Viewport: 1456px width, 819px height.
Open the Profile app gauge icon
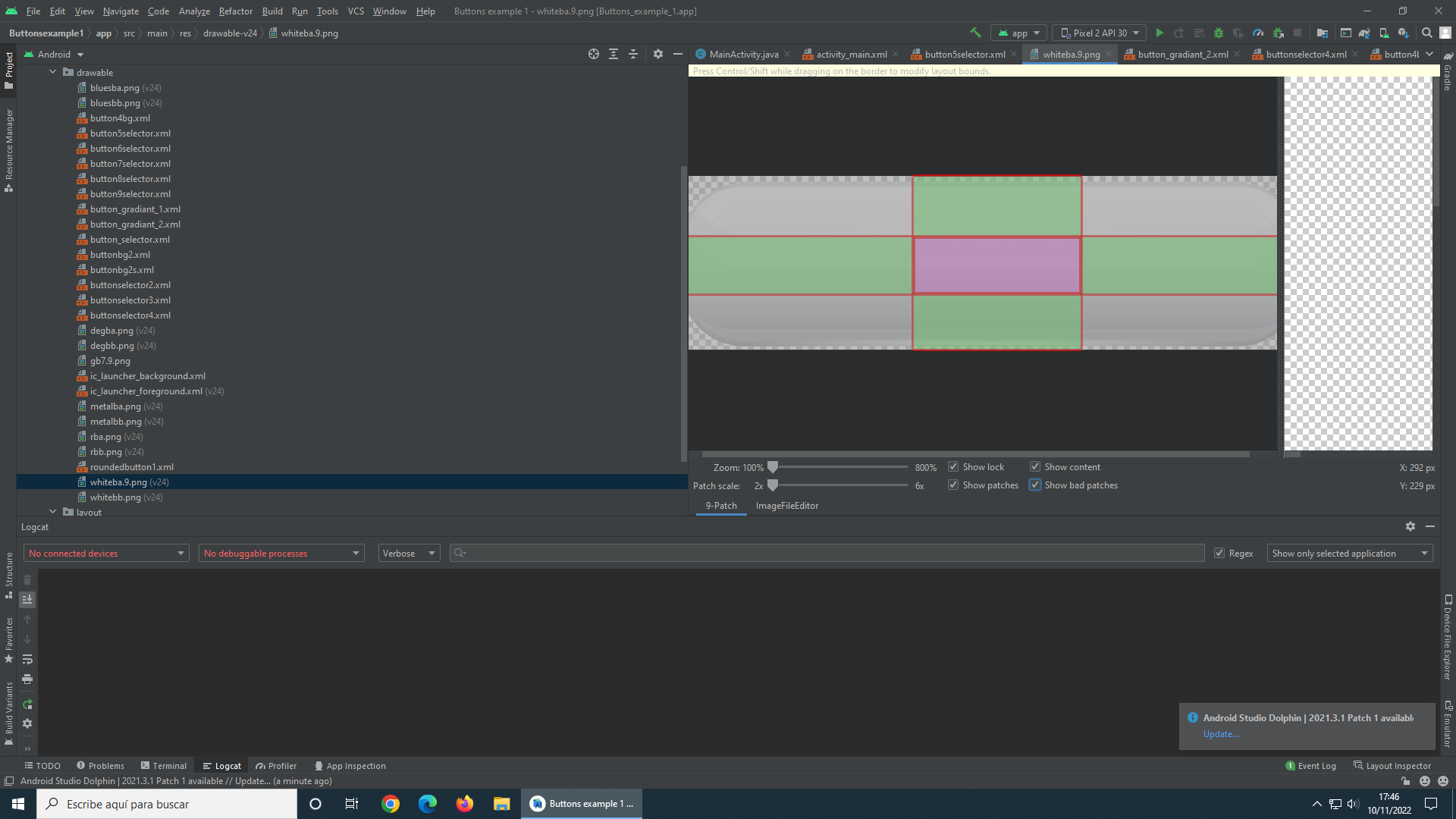[x=1258, y=33]
